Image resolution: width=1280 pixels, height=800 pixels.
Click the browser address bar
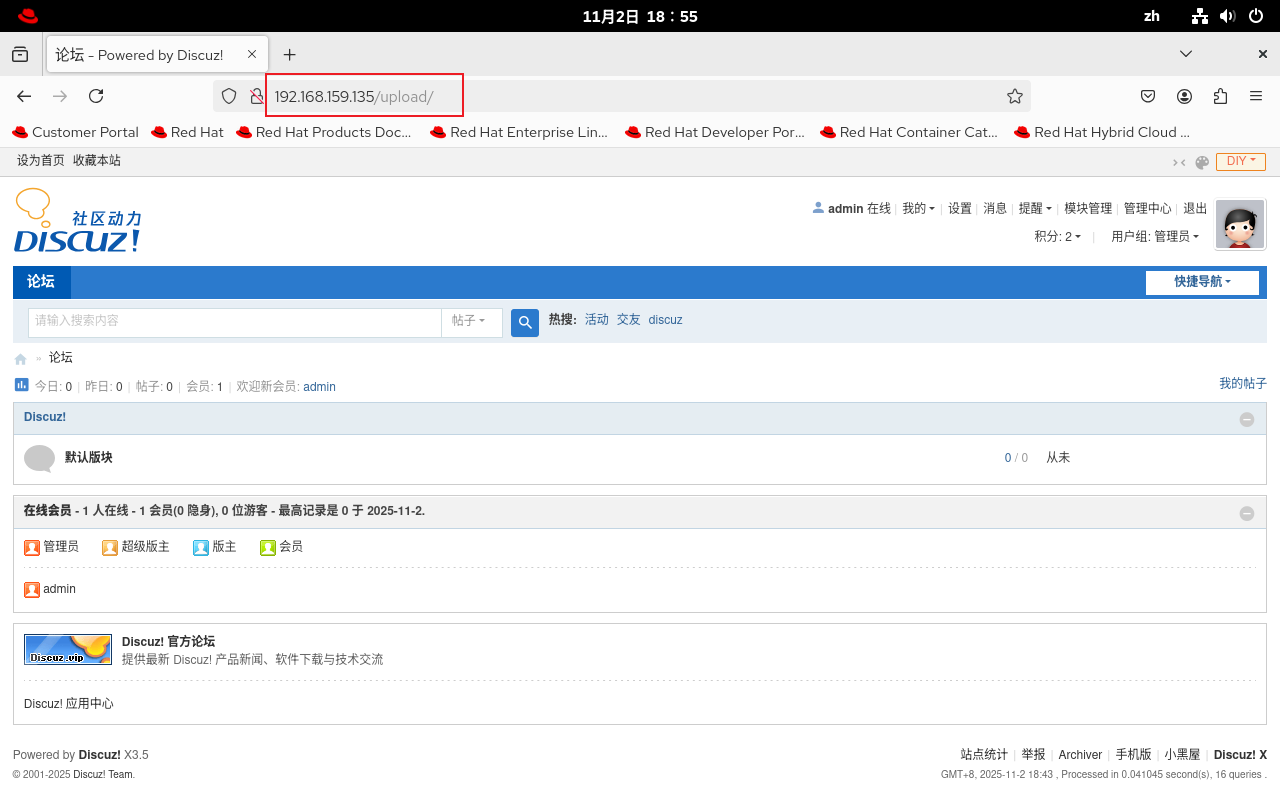tap(620, 96)
